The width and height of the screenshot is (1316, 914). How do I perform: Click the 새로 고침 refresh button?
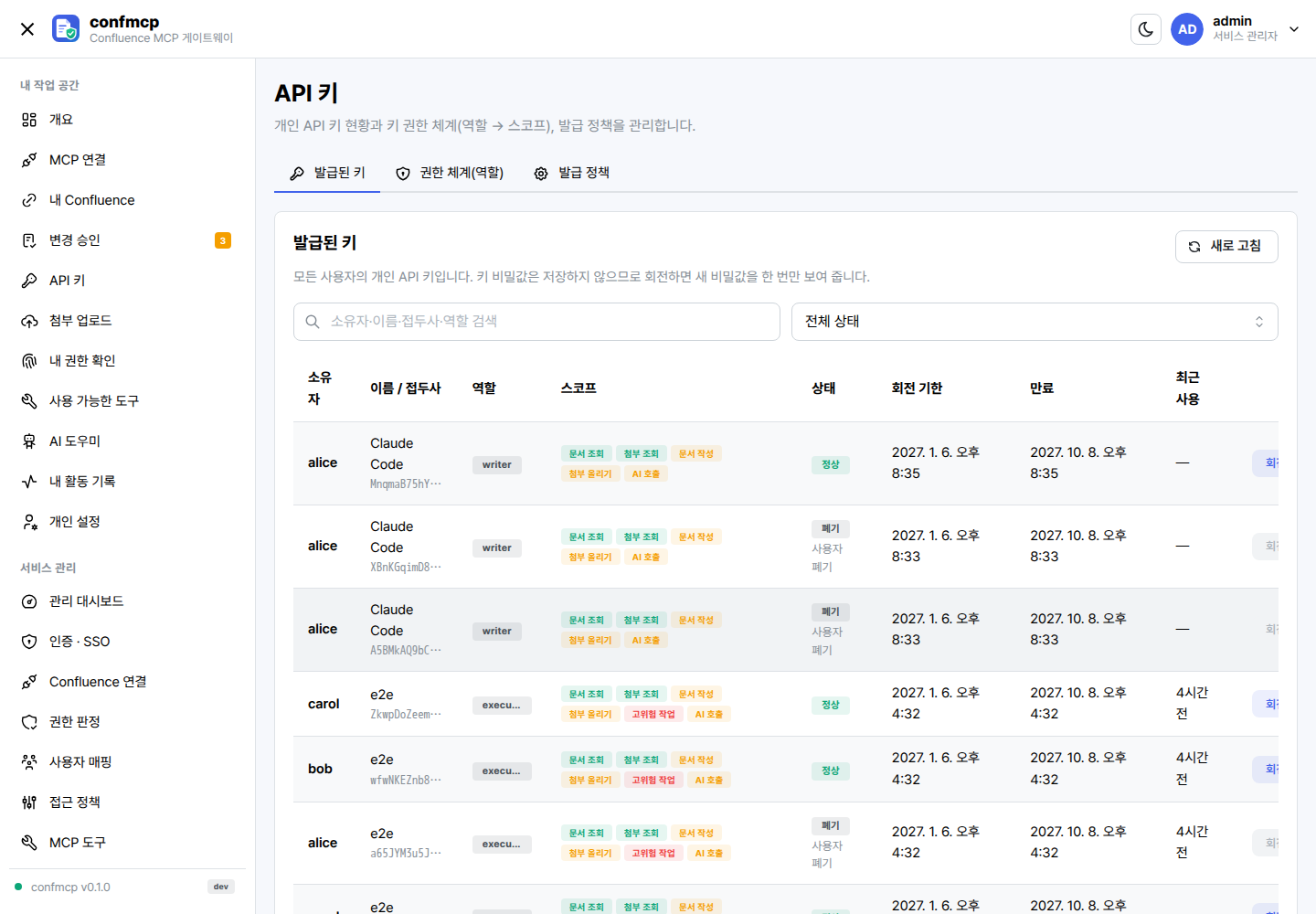[1226, 246]
